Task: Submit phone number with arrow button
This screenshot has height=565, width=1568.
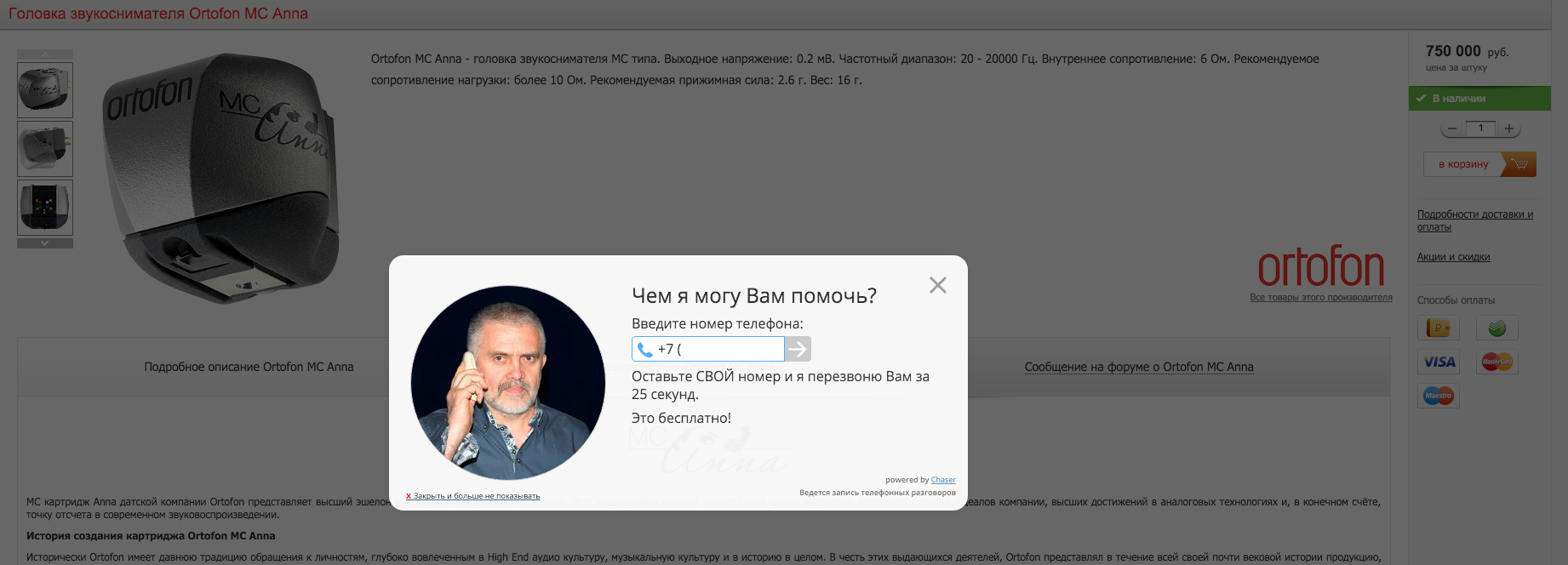Action: (x=798, y=349)
